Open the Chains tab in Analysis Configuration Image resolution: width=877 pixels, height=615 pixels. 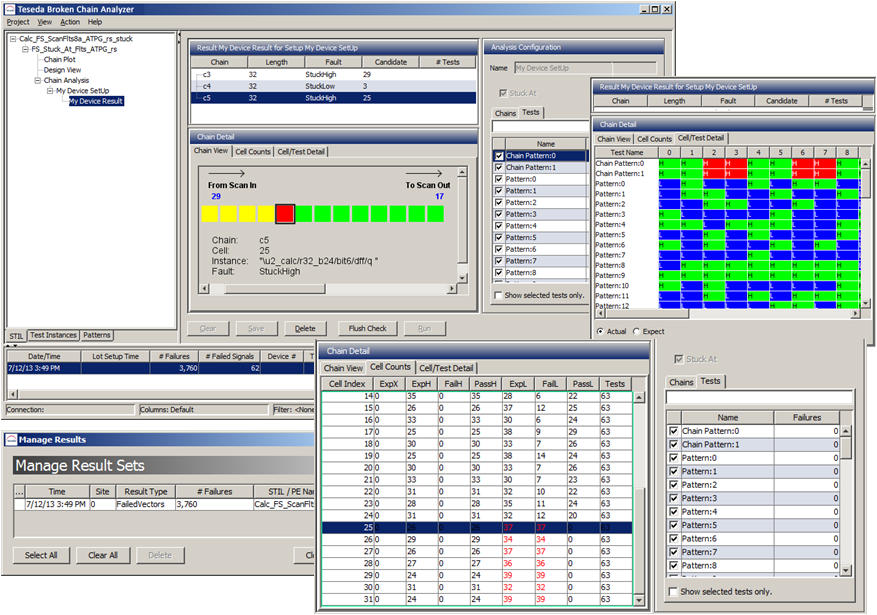click(505, 113)
